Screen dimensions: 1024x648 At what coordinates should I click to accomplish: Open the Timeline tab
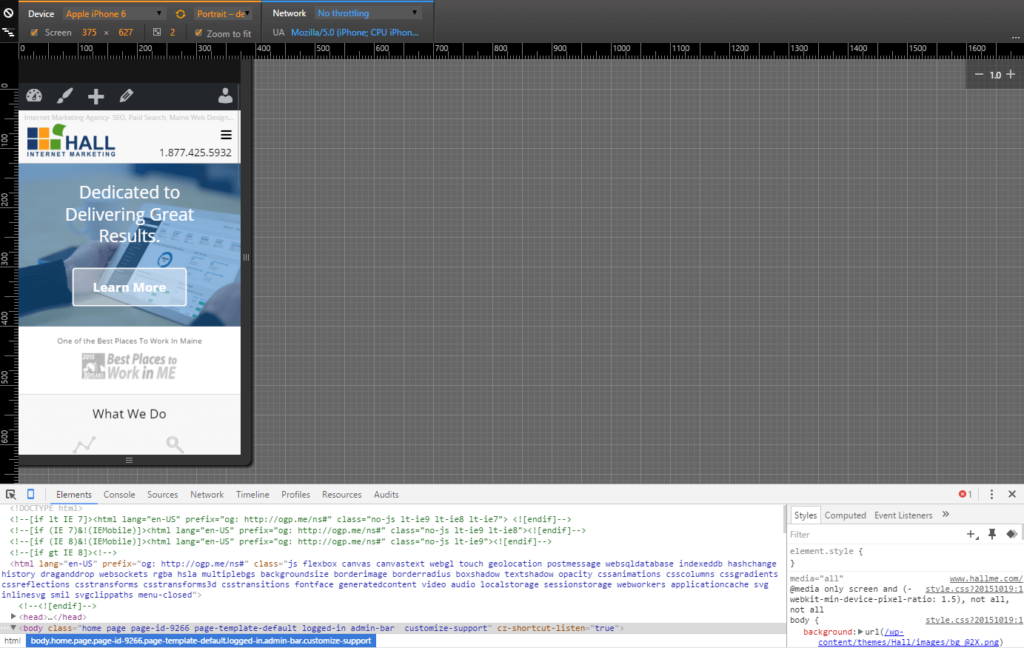pyautogui.click(x=253, y=494)
